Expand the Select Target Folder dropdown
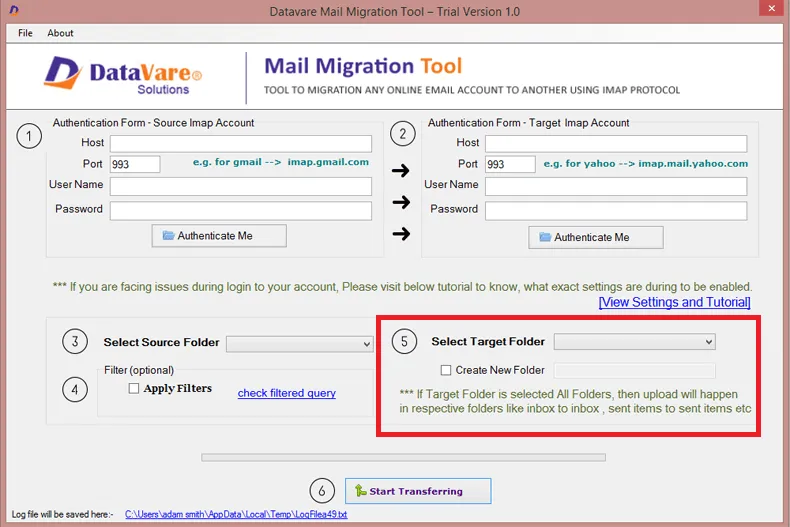Viewport: 790px width, 527px height. point(634,342)
